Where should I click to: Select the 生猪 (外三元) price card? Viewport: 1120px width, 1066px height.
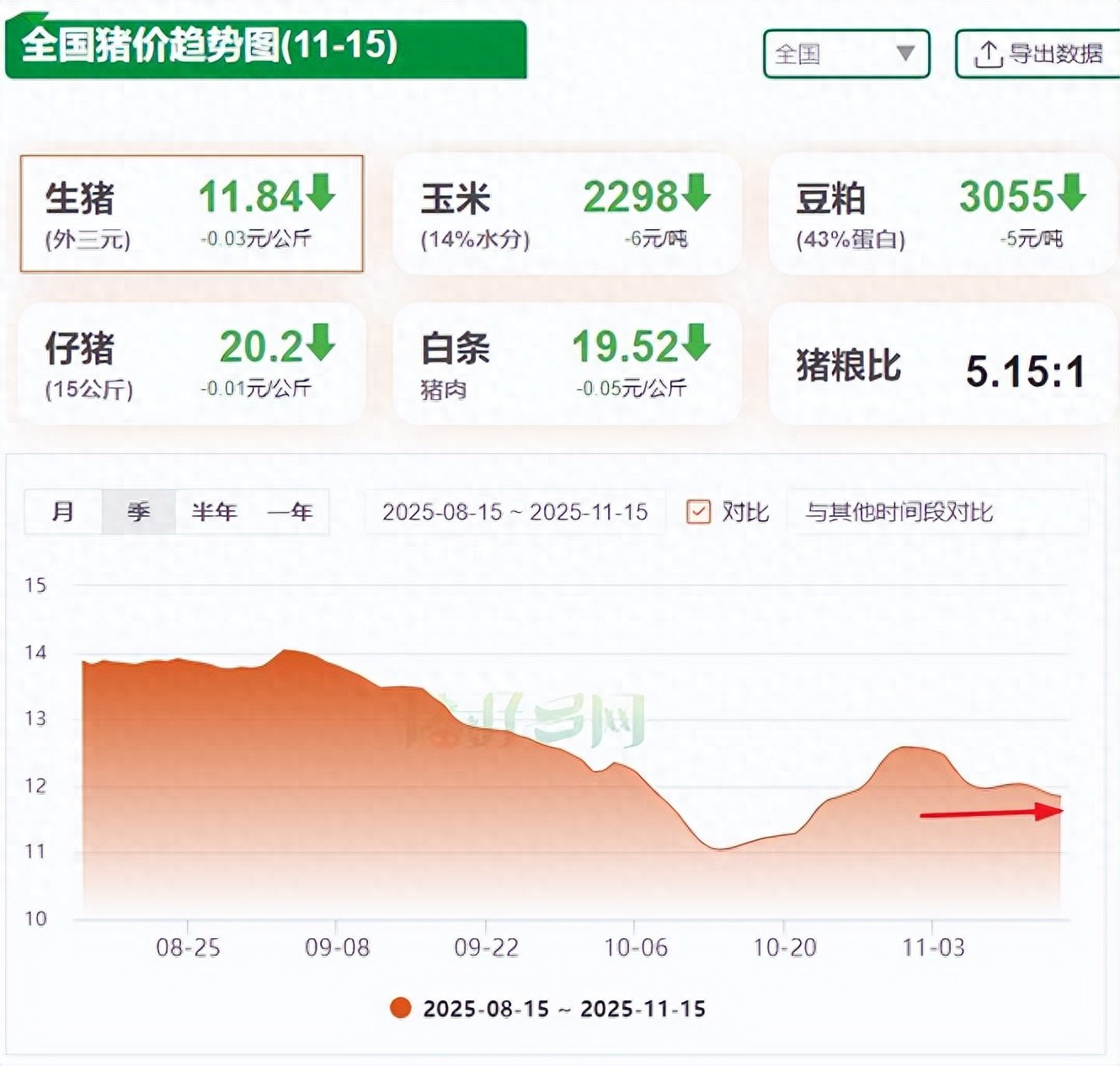click(x=191, y=214)
